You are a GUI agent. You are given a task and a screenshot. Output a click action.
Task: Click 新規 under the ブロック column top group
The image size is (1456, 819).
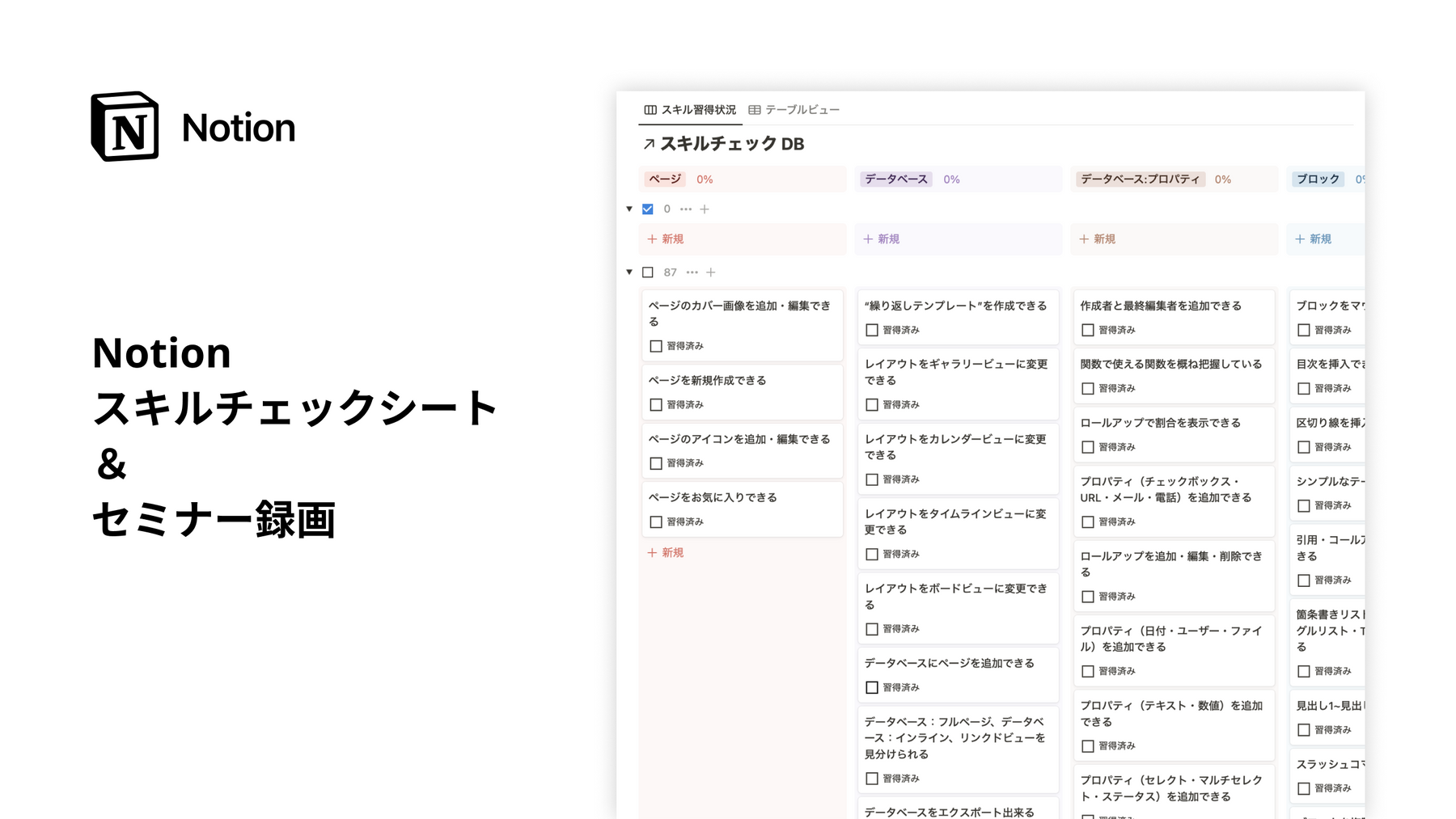pos(1314,239)
